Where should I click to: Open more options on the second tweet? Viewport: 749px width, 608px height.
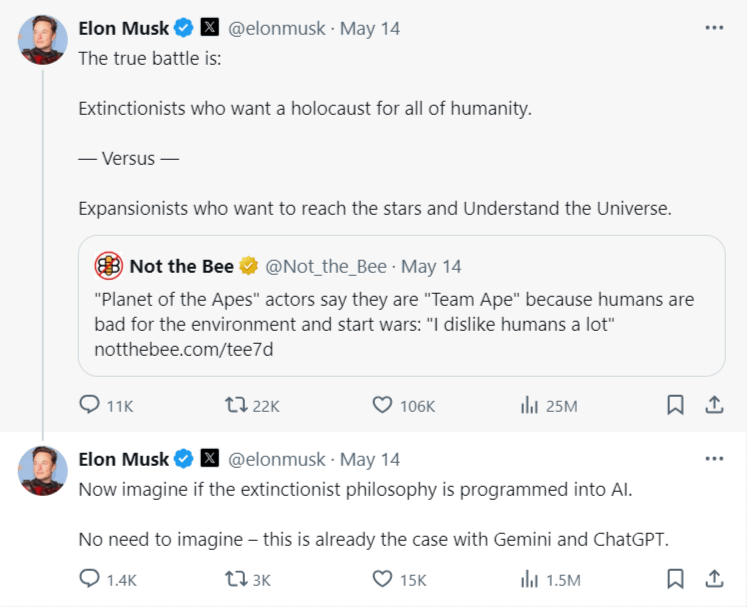[714, 459]
